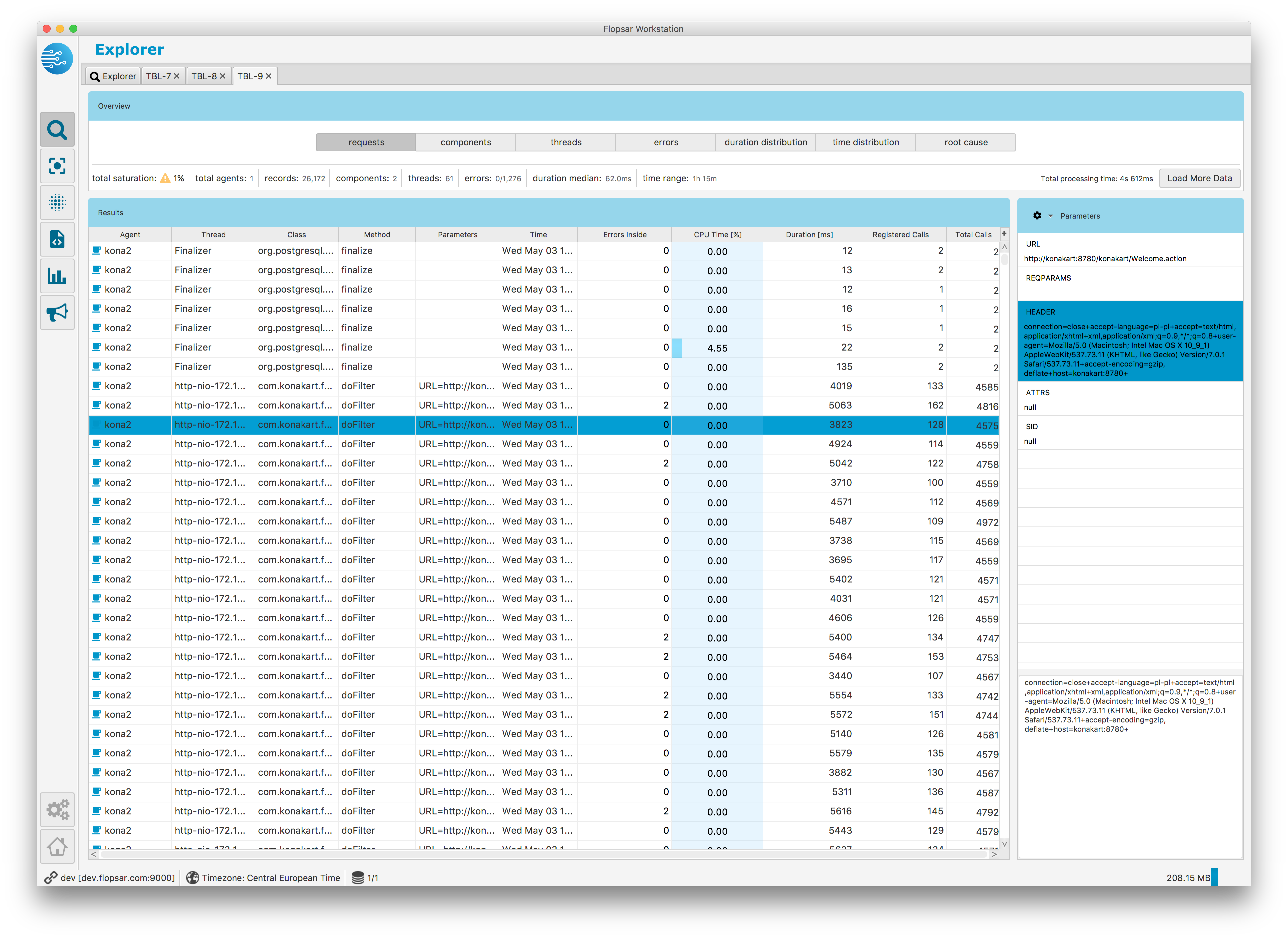Open the bar chart sidebar icon
This screenshot has height=939, width=1288.
(57, 276)
